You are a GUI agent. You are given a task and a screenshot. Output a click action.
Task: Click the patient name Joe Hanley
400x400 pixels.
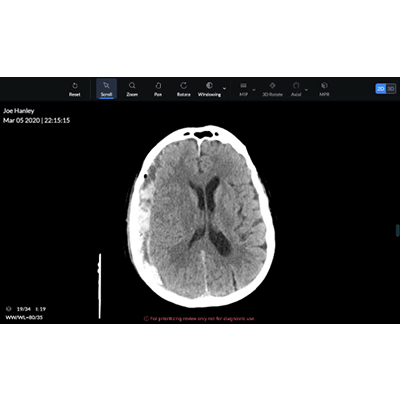pos(19,111)
